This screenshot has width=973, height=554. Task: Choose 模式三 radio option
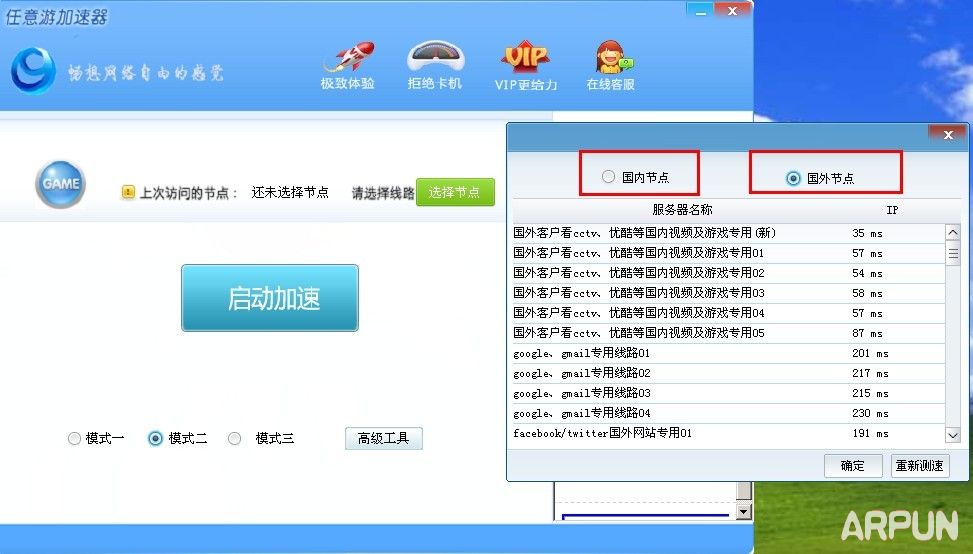(x=234, y=438)
